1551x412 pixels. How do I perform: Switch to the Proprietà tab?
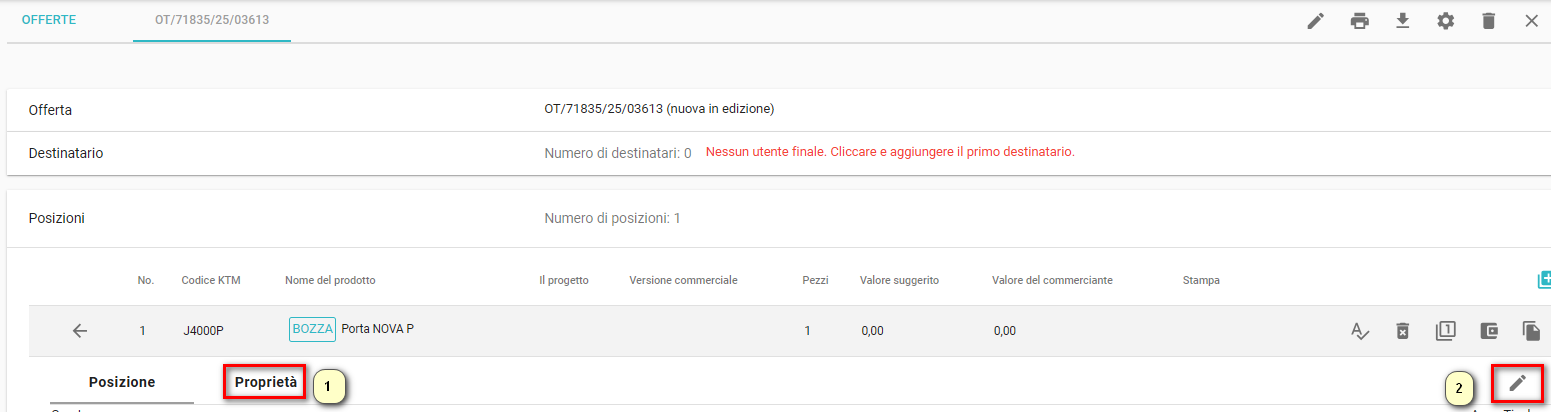265,382
